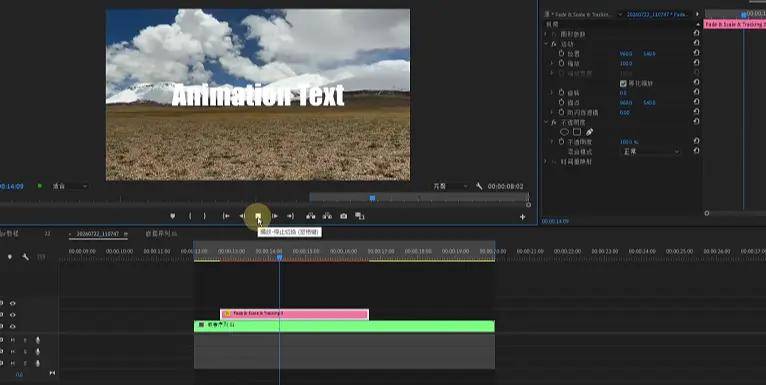This screenshot has height=385, width=766.
Task: Open the zoom level fit dropdown
Action: click(x=70, y=186)
